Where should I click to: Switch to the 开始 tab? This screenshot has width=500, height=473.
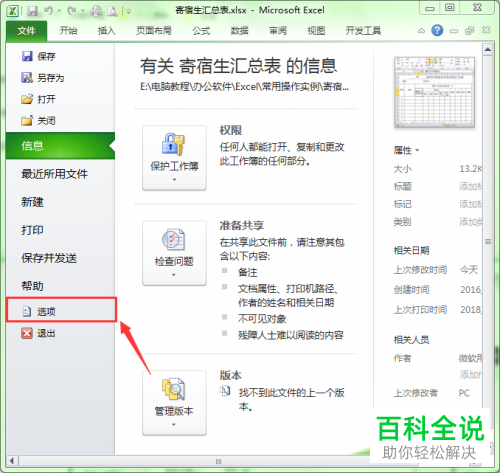pos(68,31)
